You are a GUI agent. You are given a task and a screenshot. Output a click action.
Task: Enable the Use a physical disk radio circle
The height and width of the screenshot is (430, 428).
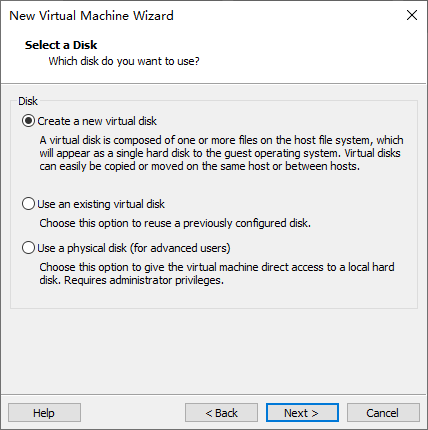28,248
